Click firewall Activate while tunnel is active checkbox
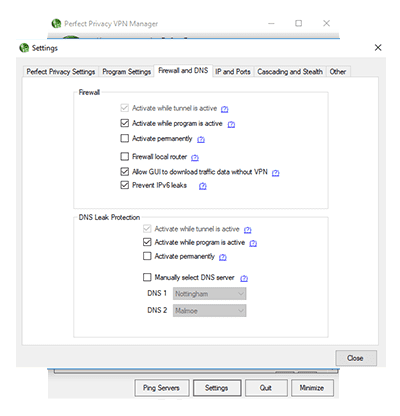The image size is (400, 416). point(124,108)
